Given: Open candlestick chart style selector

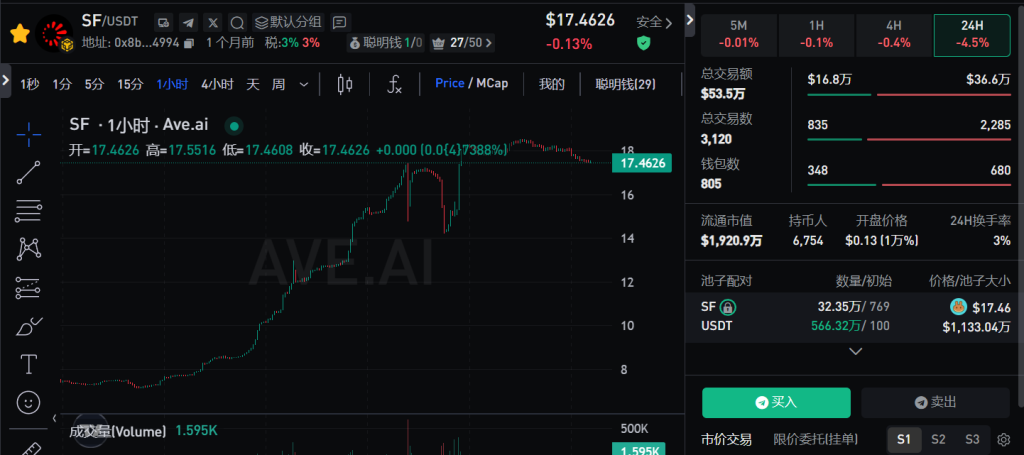Looking at the screenshot, I should pyautogui.click(x=345, y=84).
